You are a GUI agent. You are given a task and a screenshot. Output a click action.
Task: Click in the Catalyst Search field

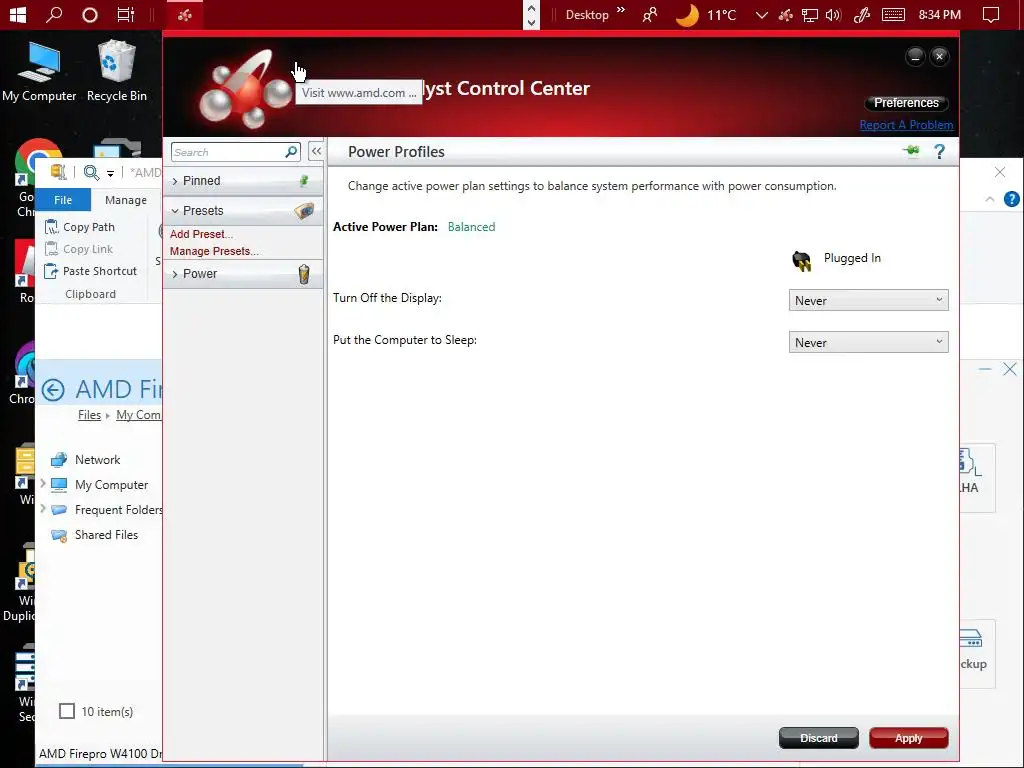(227, 152)
